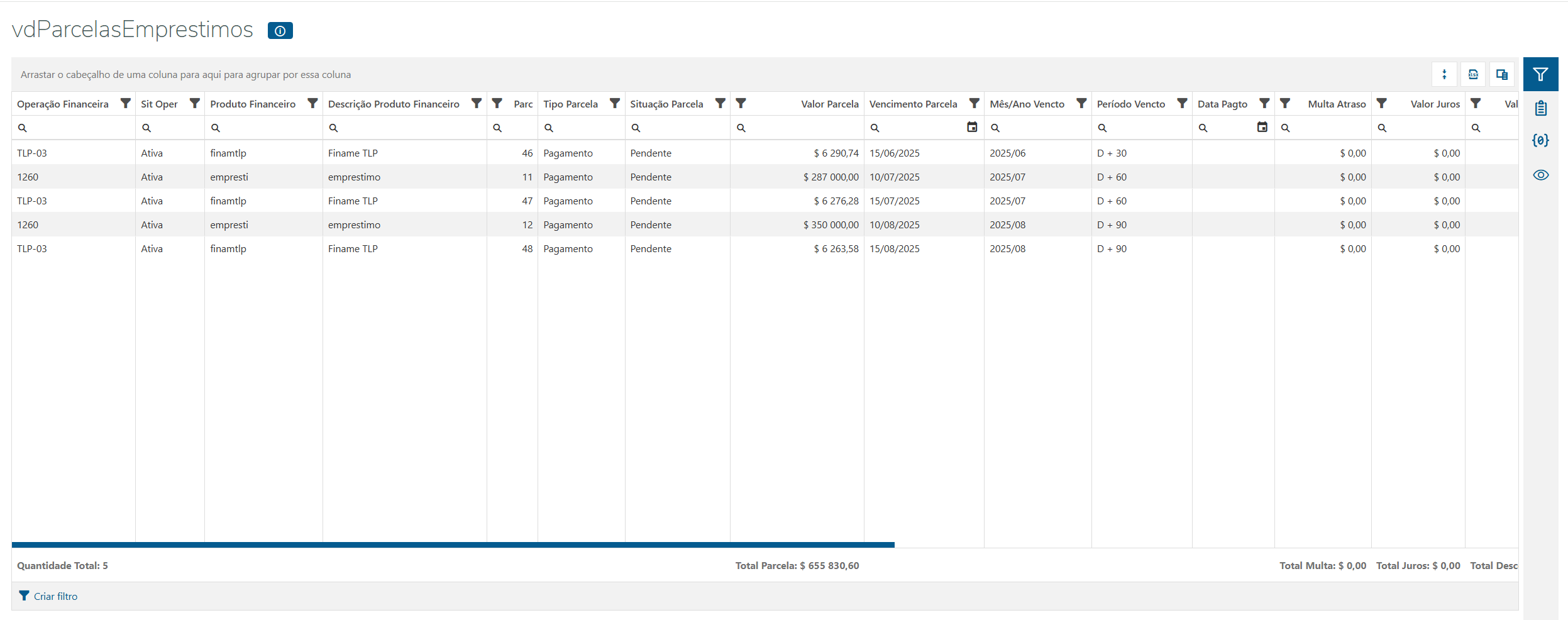The height and width of the screenshot is (620, 1568).
Task: Open Operação Financeira column filter funnel
Action: tap(126, 104)
